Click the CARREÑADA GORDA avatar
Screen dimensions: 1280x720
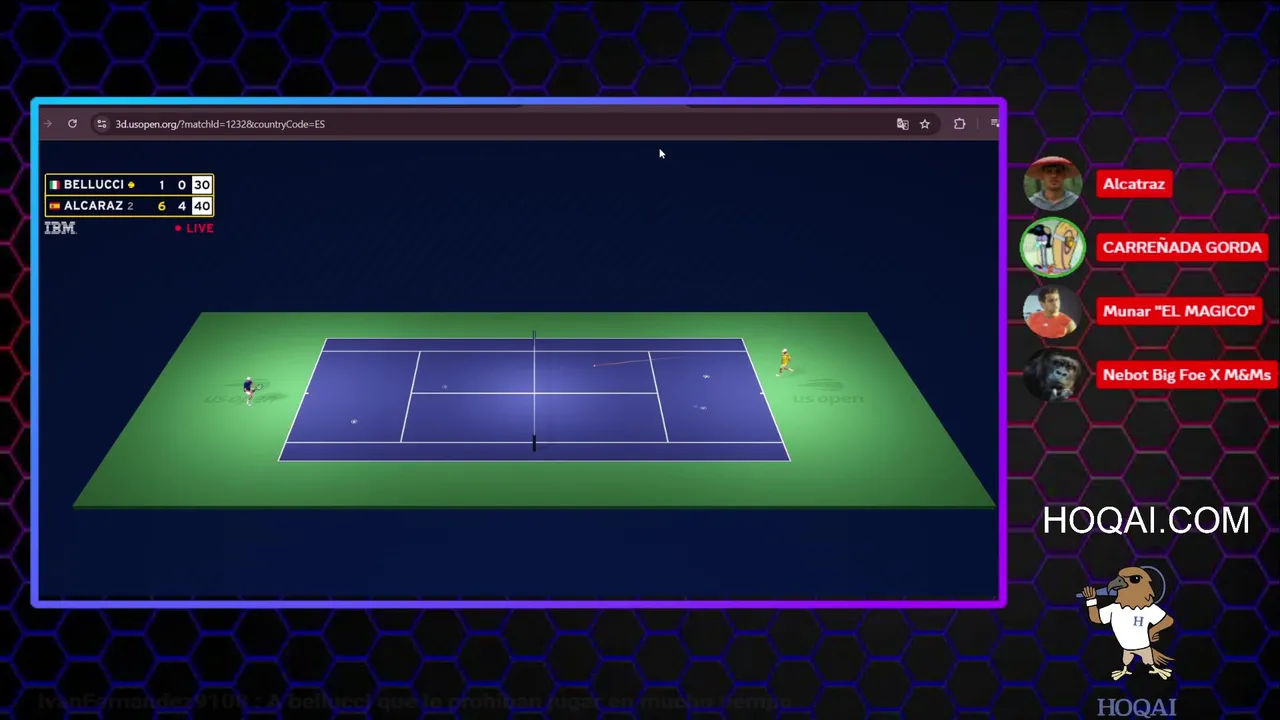click(1053, 247)
